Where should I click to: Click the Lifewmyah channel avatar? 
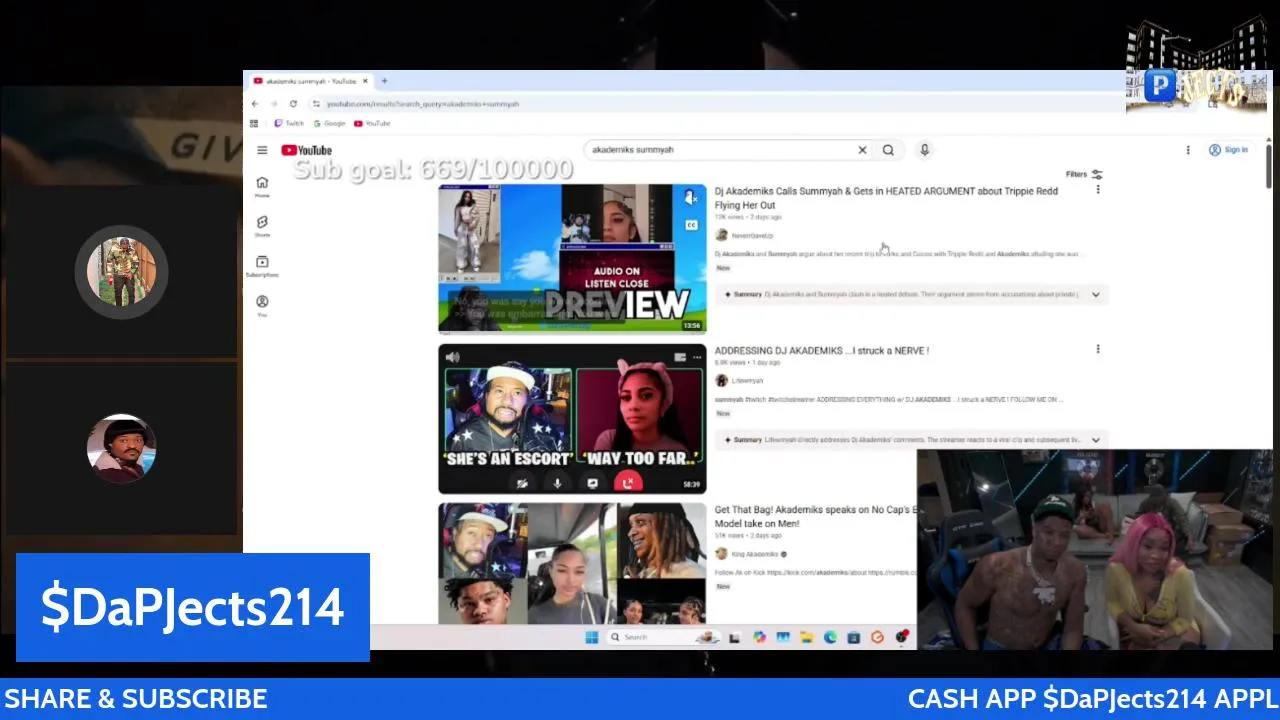coord(721,380)
